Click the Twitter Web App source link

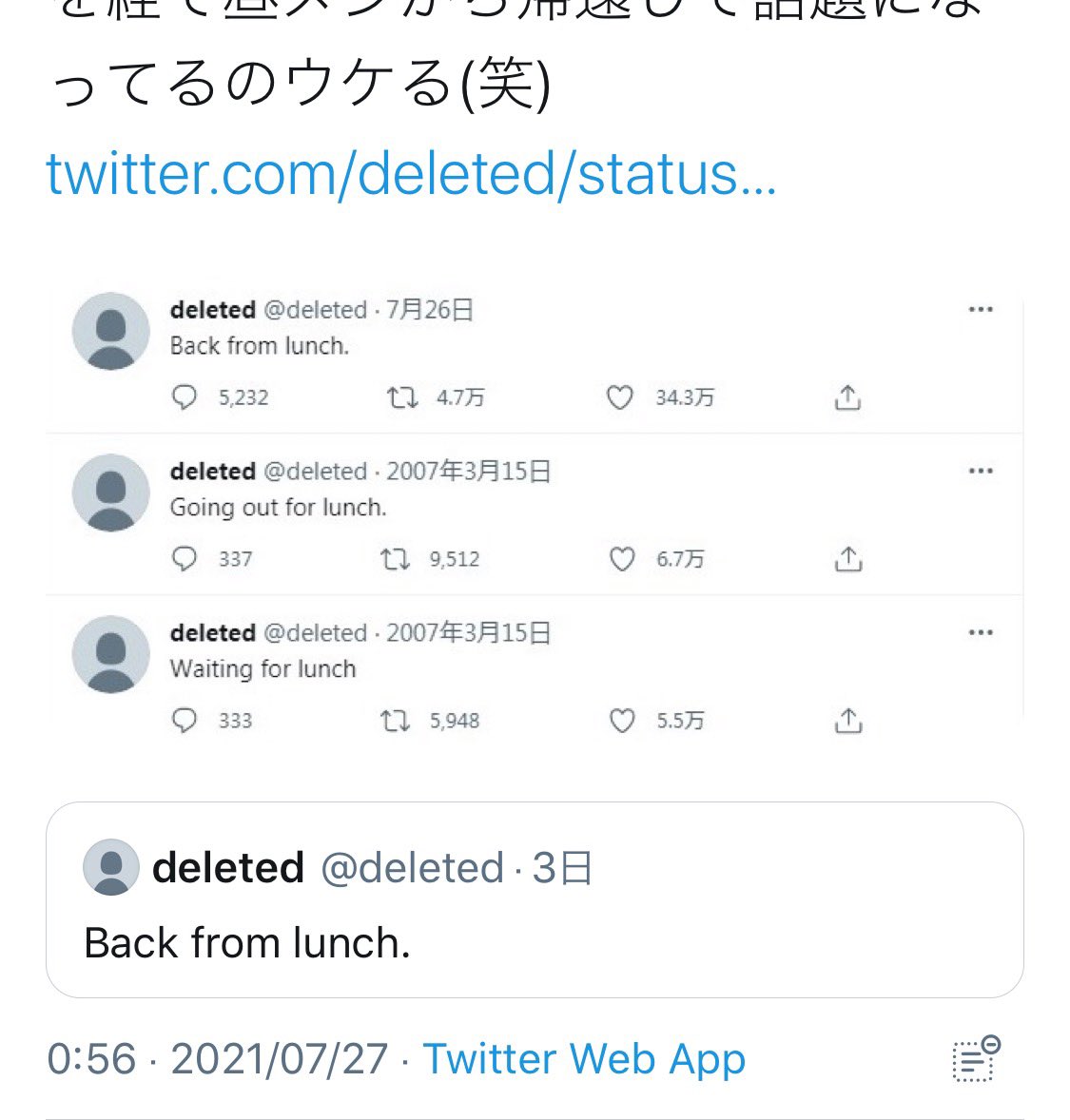(584, 1059)
